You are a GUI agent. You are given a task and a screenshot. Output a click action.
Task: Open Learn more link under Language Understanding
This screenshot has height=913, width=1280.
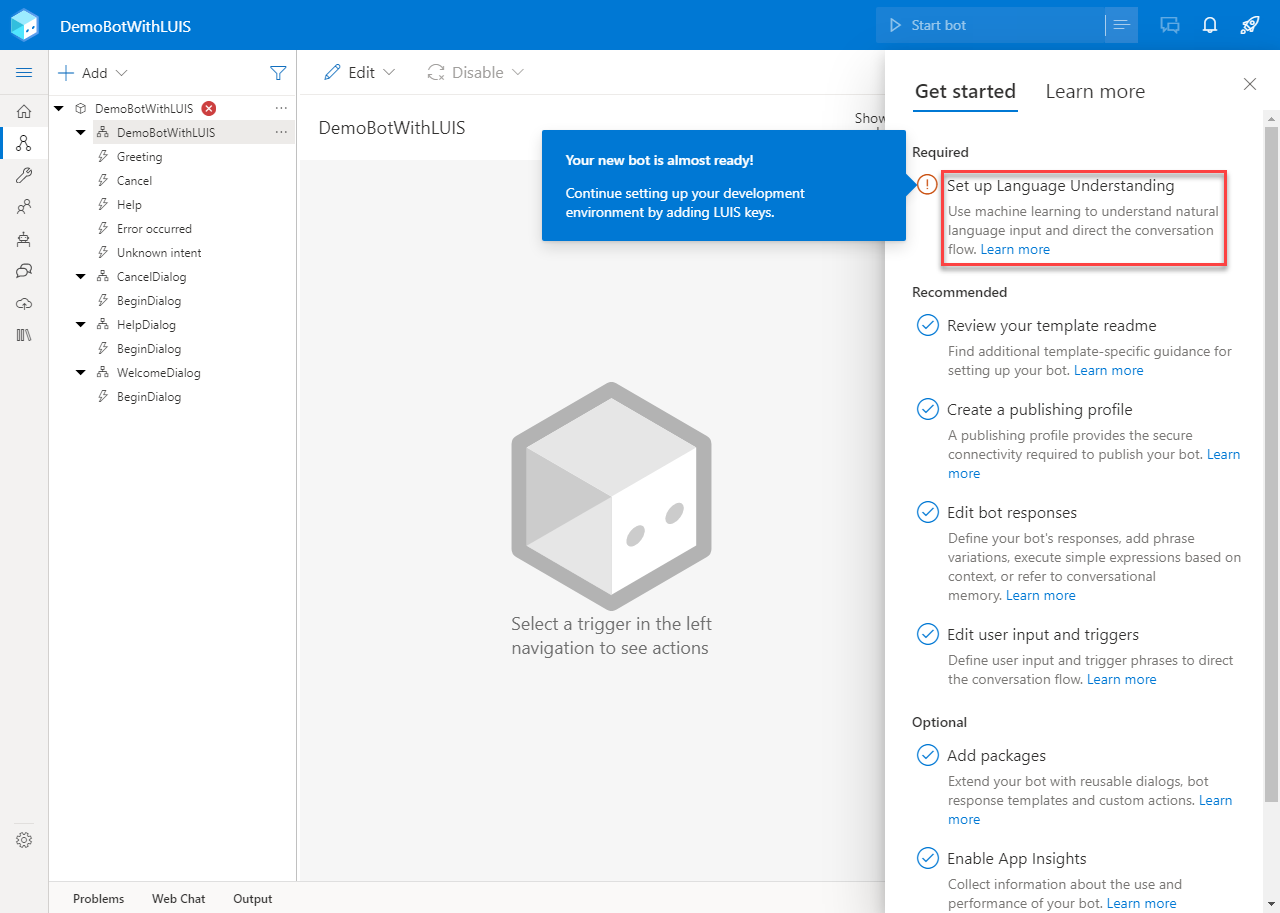[x=1015, y=249]
